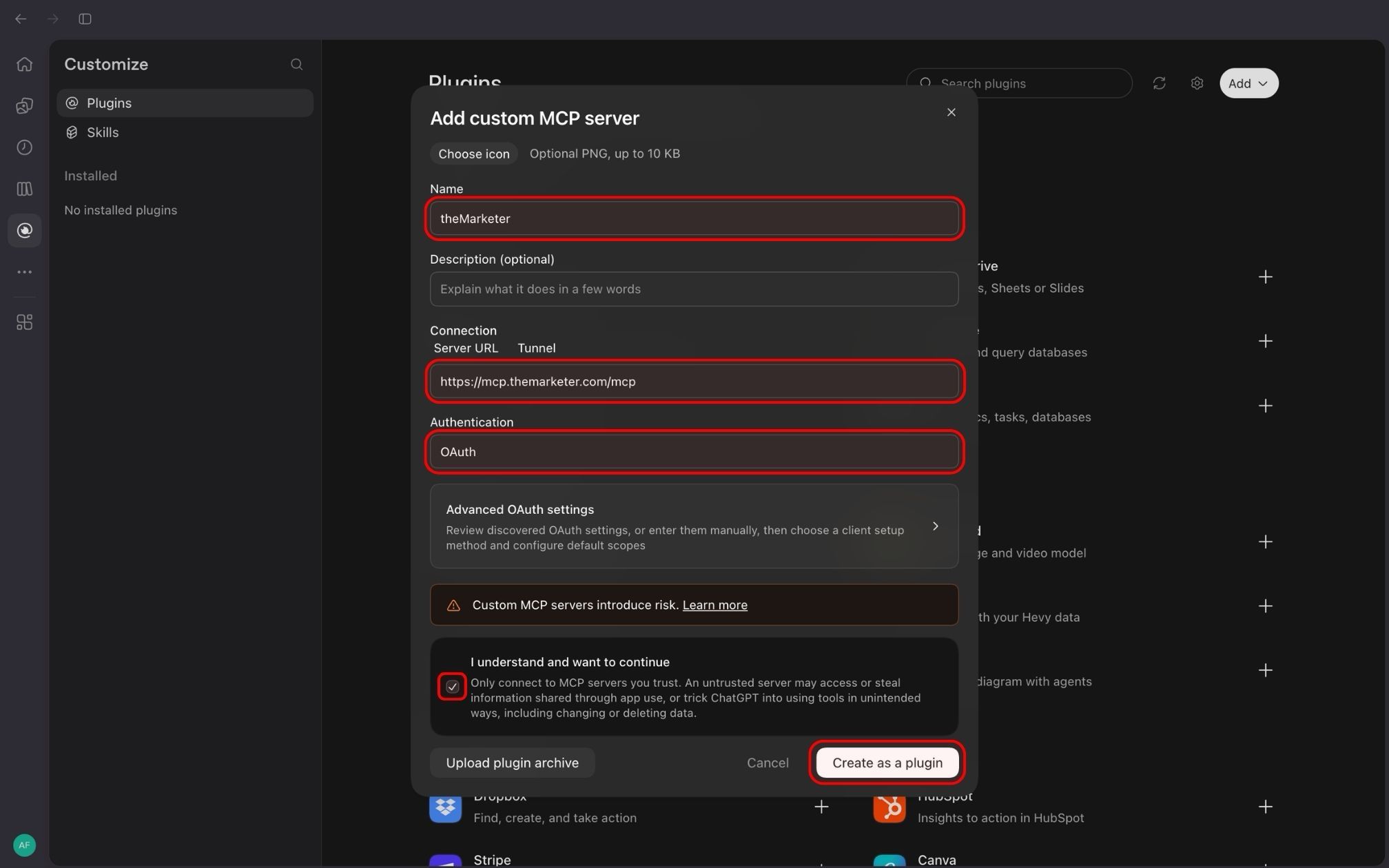
Task: Open the AF profile avatar
Action: pos(25,845)
